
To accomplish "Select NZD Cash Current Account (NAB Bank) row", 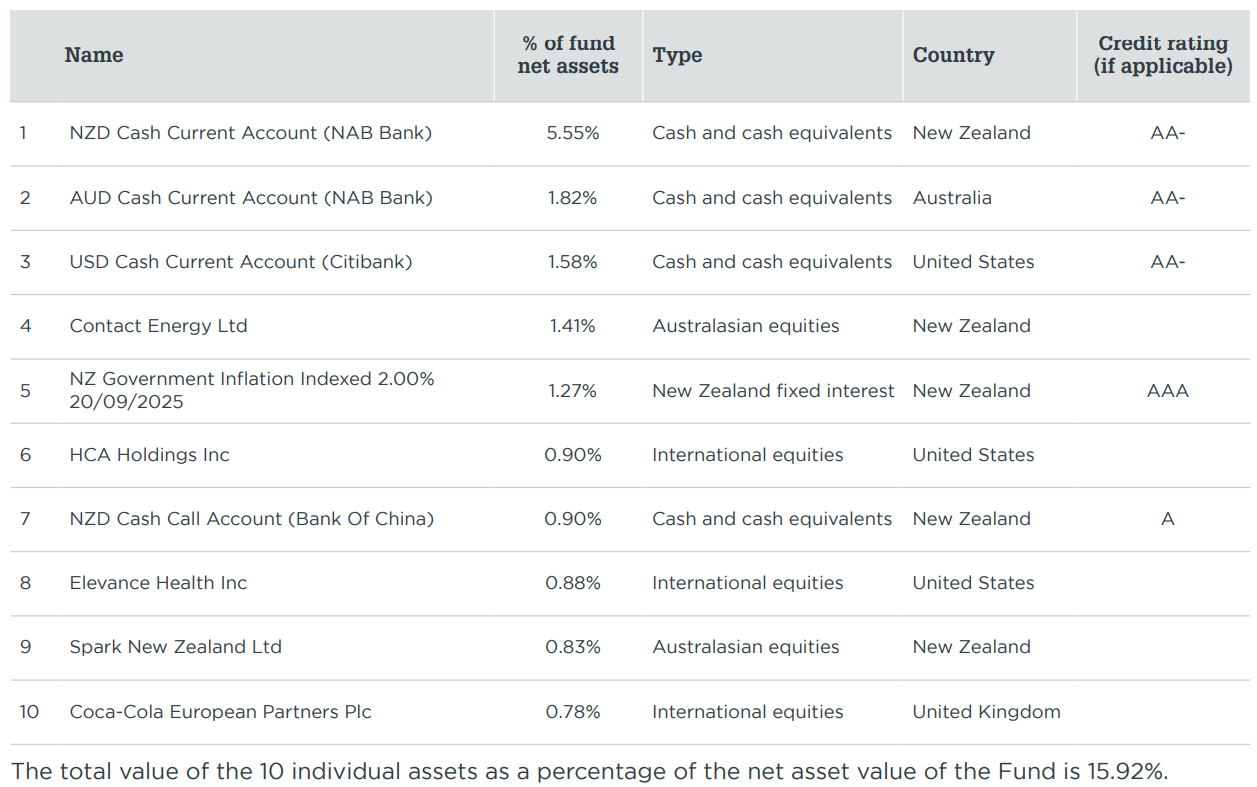I will tap(250, 133).
